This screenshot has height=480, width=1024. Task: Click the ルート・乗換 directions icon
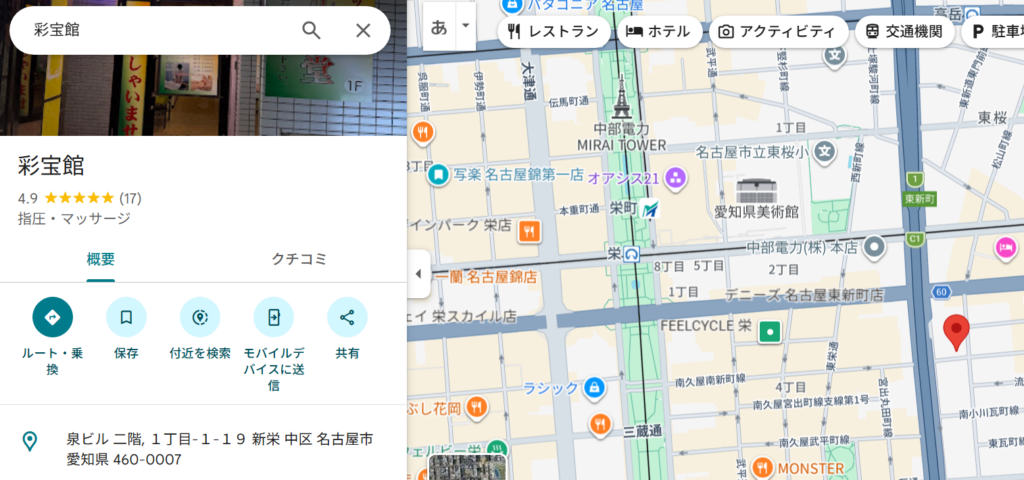tap(52, 317)
